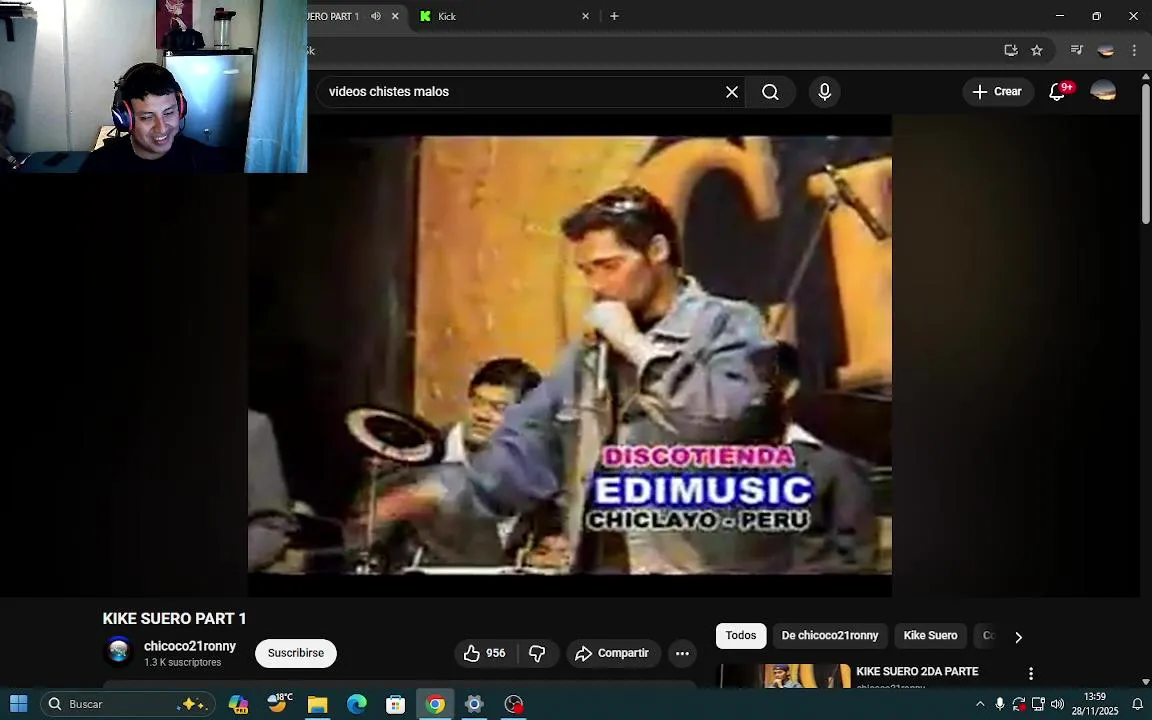This screenshot has height=720, width=1152.
Task: Show more filter chips with right arrow
Action: tap(1018, 637)
